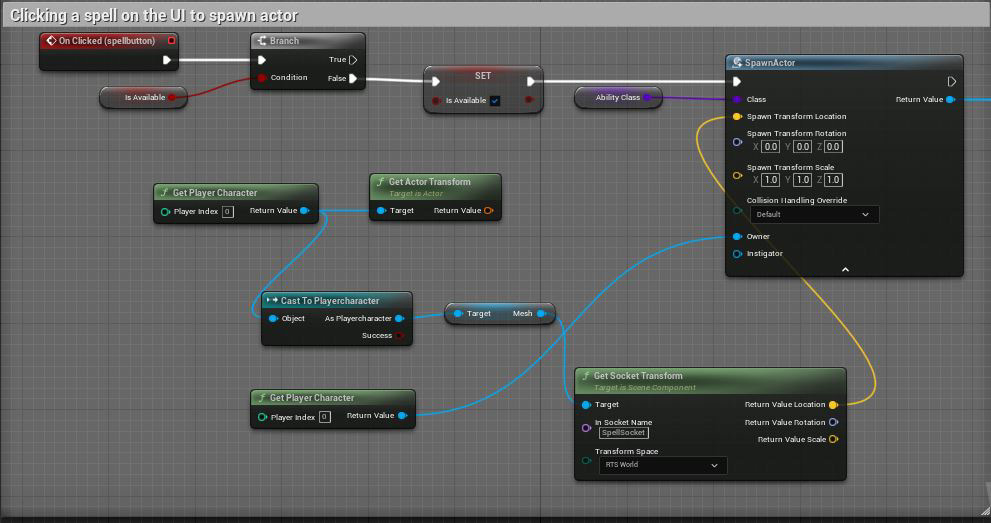The width and height of the screenshot is (991, 523).
Task: Click the Mesh output pin
Action: click(x=541, y=313)
